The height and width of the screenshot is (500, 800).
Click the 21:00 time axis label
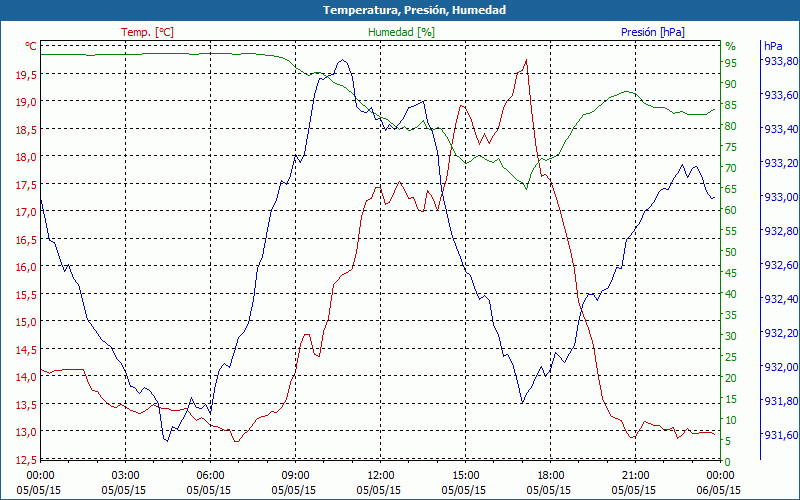point(636,474)
